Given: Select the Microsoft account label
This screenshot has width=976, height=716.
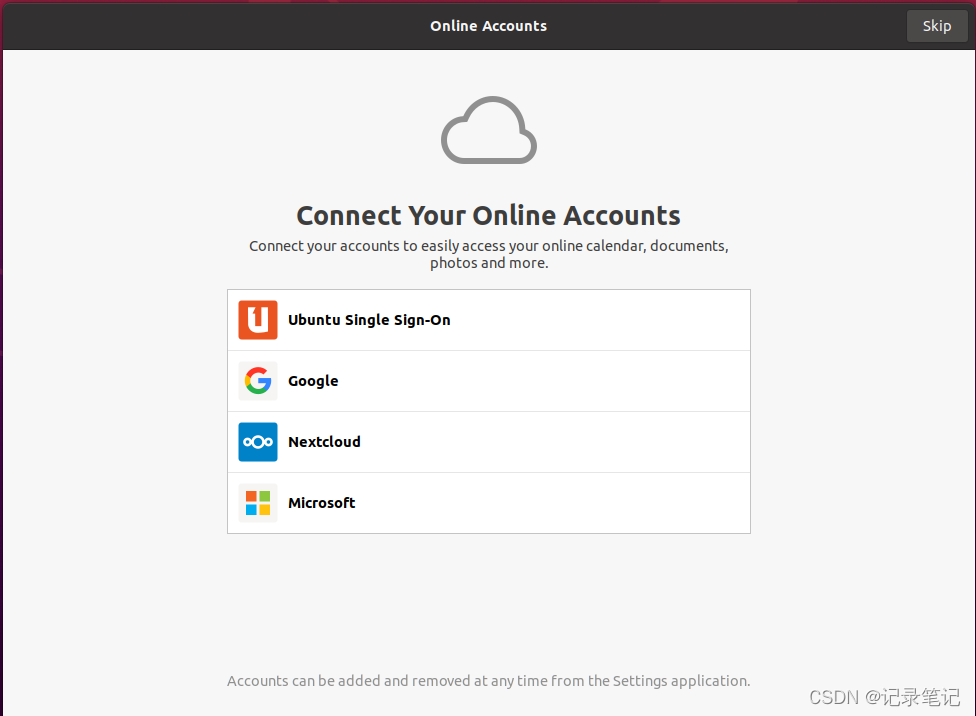Looking at the screenshot, I should pos(322,503).
